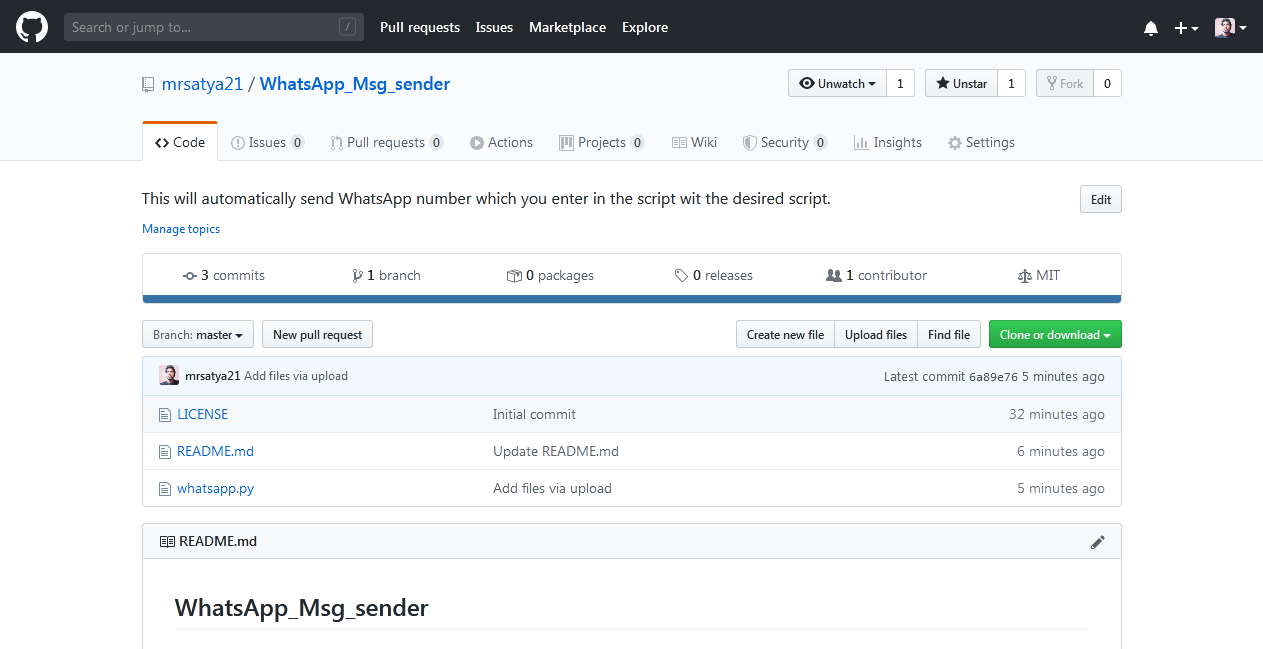Viewport: 1263px width, 649px height.
Task: Open the MIT license scale icon
Action: [x=1023, y=276]
